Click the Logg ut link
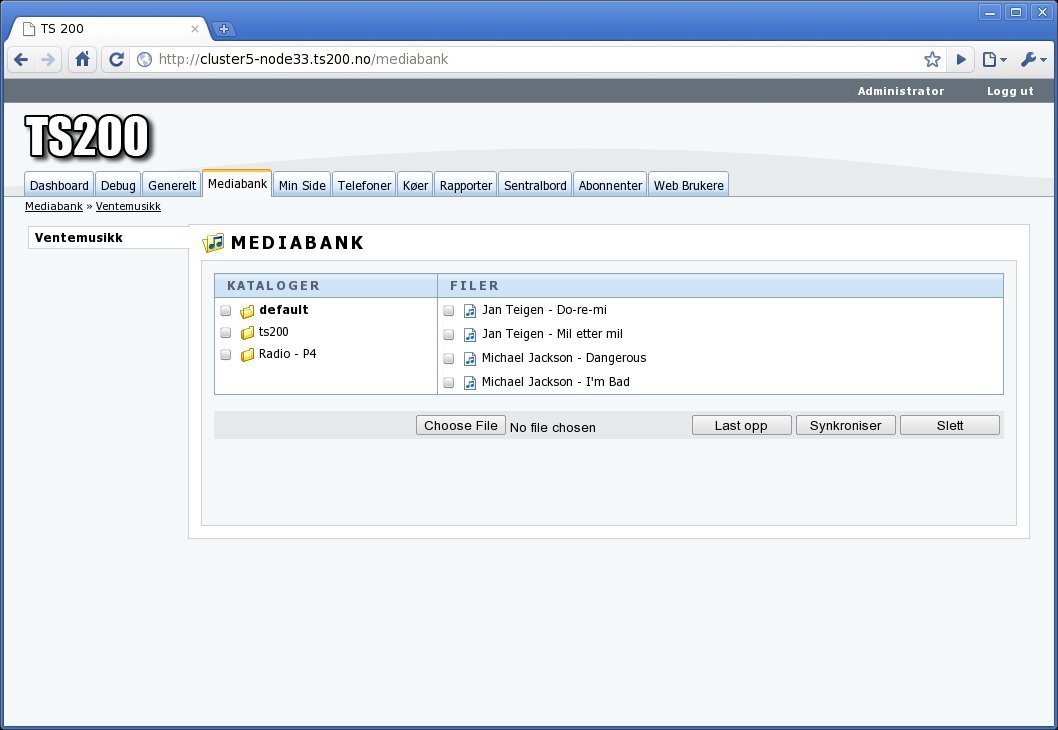 click(1010, 91)
